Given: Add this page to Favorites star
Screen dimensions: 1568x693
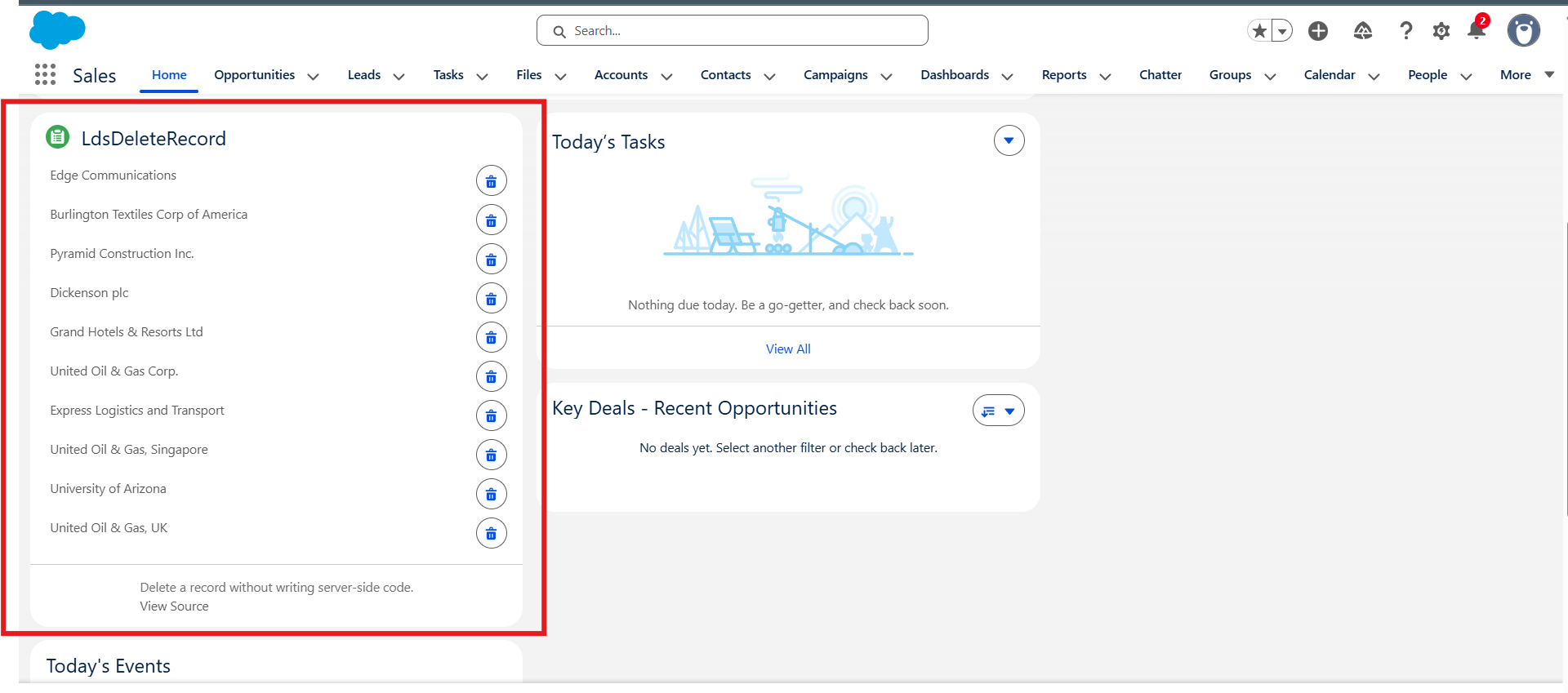Looking at the screenshot, I should pyautogui.click(x=1259, y=31).
